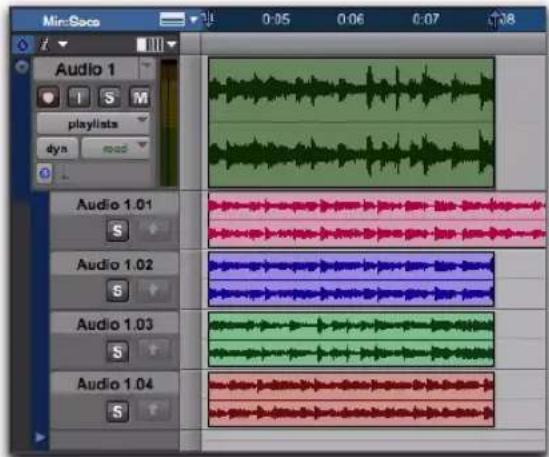Viewport: 549px width, 457px height.
Task: Click the Audio 1 track status circle icon
Action: click(22, 66)
